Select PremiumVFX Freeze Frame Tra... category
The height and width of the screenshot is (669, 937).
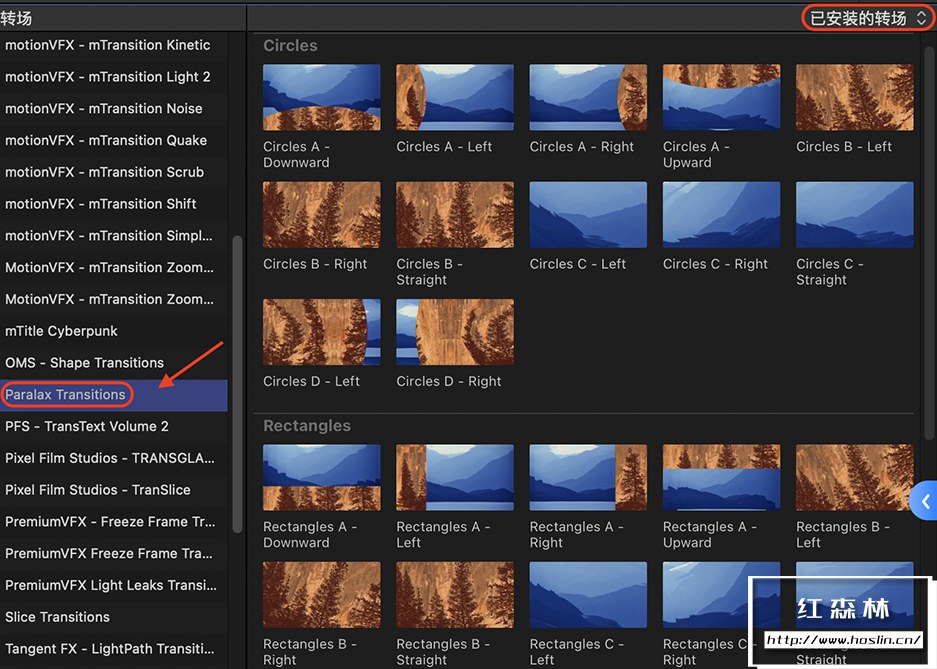click(x=114, y=553)
